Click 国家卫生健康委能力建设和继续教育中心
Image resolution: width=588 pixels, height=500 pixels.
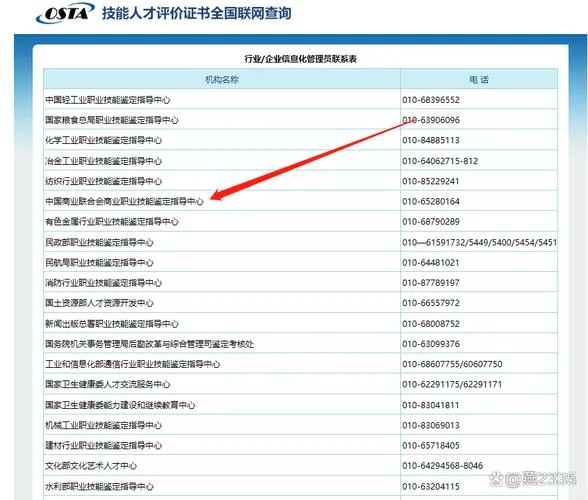click(120, 405)
